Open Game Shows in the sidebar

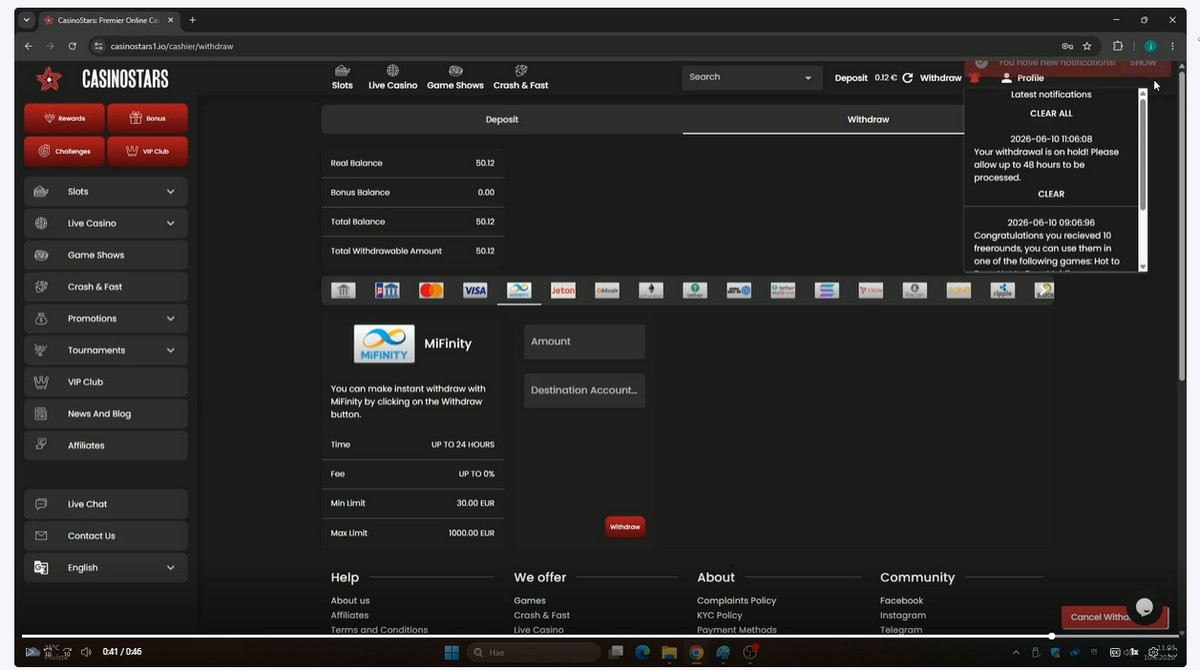pyautogui.click(x=105, y=255)
